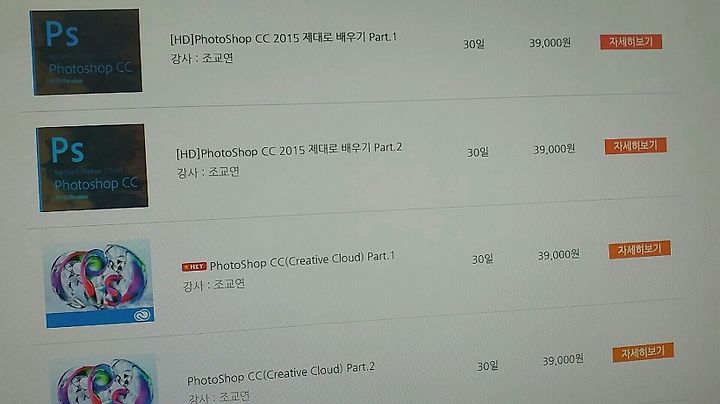This screenshot has width=720, height=404.
Task: Click instructor name 조교연 under Part.1 2015 course
Action: 218,58
